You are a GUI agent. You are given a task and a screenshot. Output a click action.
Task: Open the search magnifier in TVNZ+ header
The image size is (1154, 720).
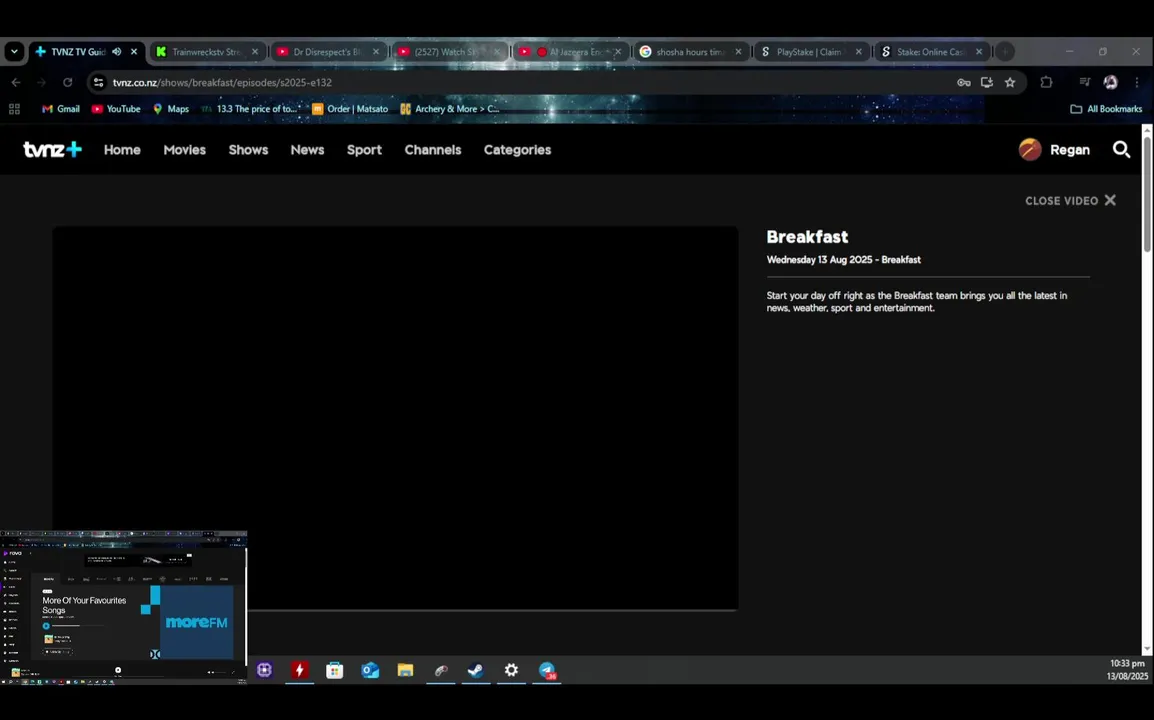tap(1121, 149)
